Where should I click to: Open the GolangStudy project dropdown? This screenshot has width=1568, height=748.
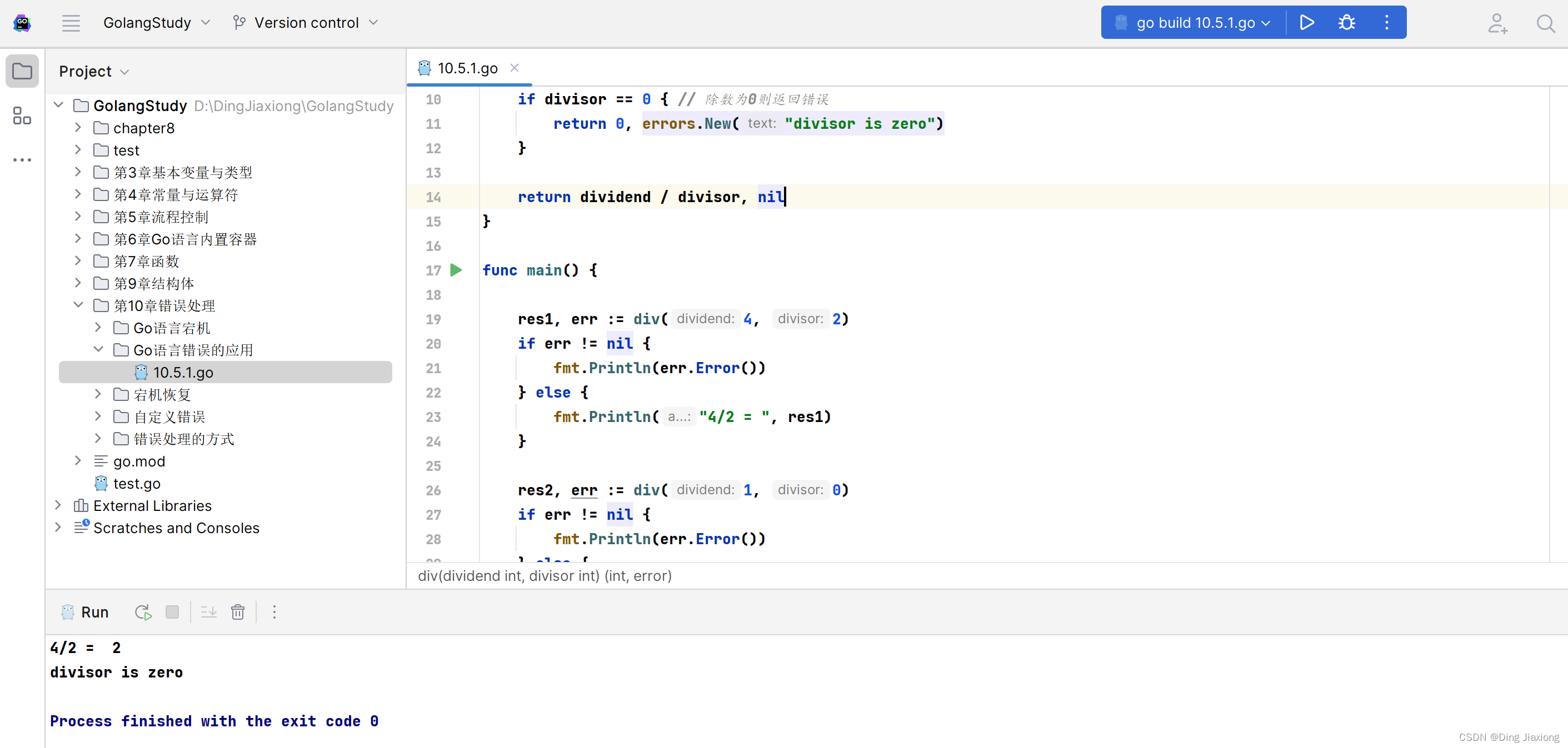tap(157, 23)
